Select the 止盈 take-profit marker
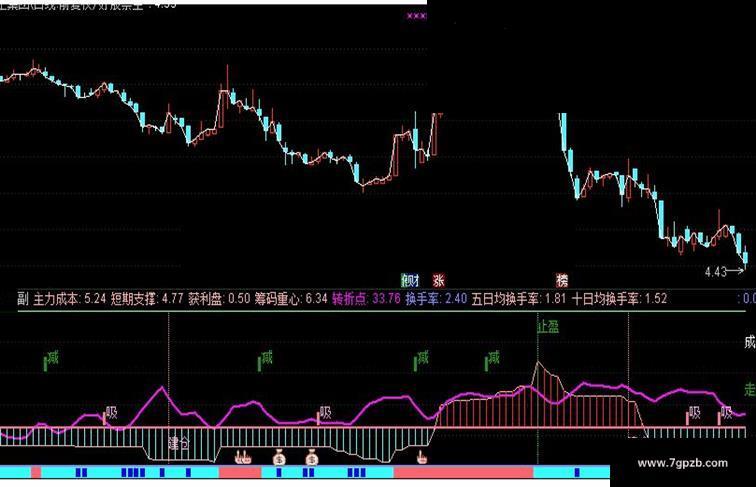The width and height of the screenshot is (756, 487). (548, 327)
